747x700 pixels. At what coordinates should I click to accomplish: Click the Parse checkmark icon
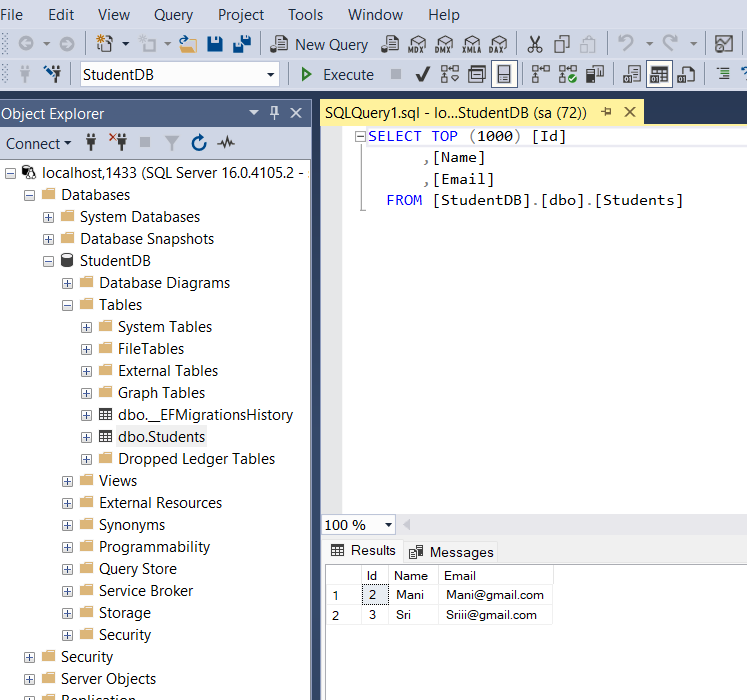[423, 74]
